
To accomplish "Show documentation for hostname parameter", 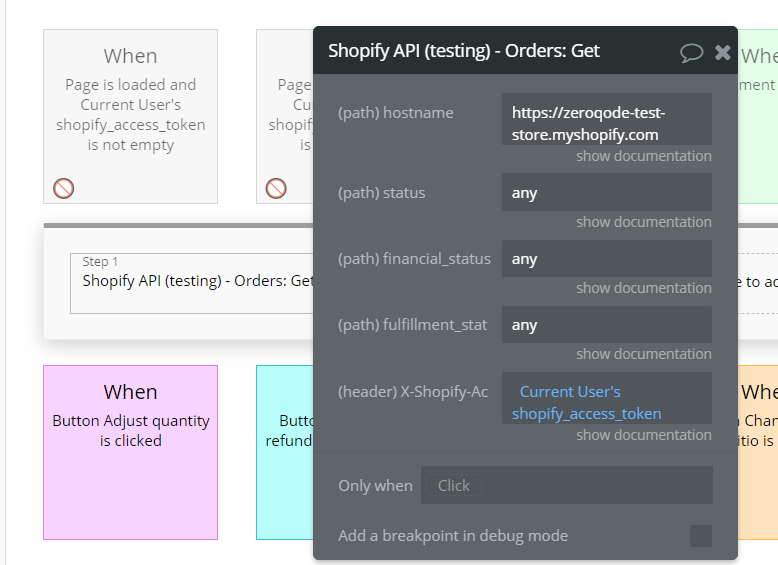I will (x=644, y=156).
